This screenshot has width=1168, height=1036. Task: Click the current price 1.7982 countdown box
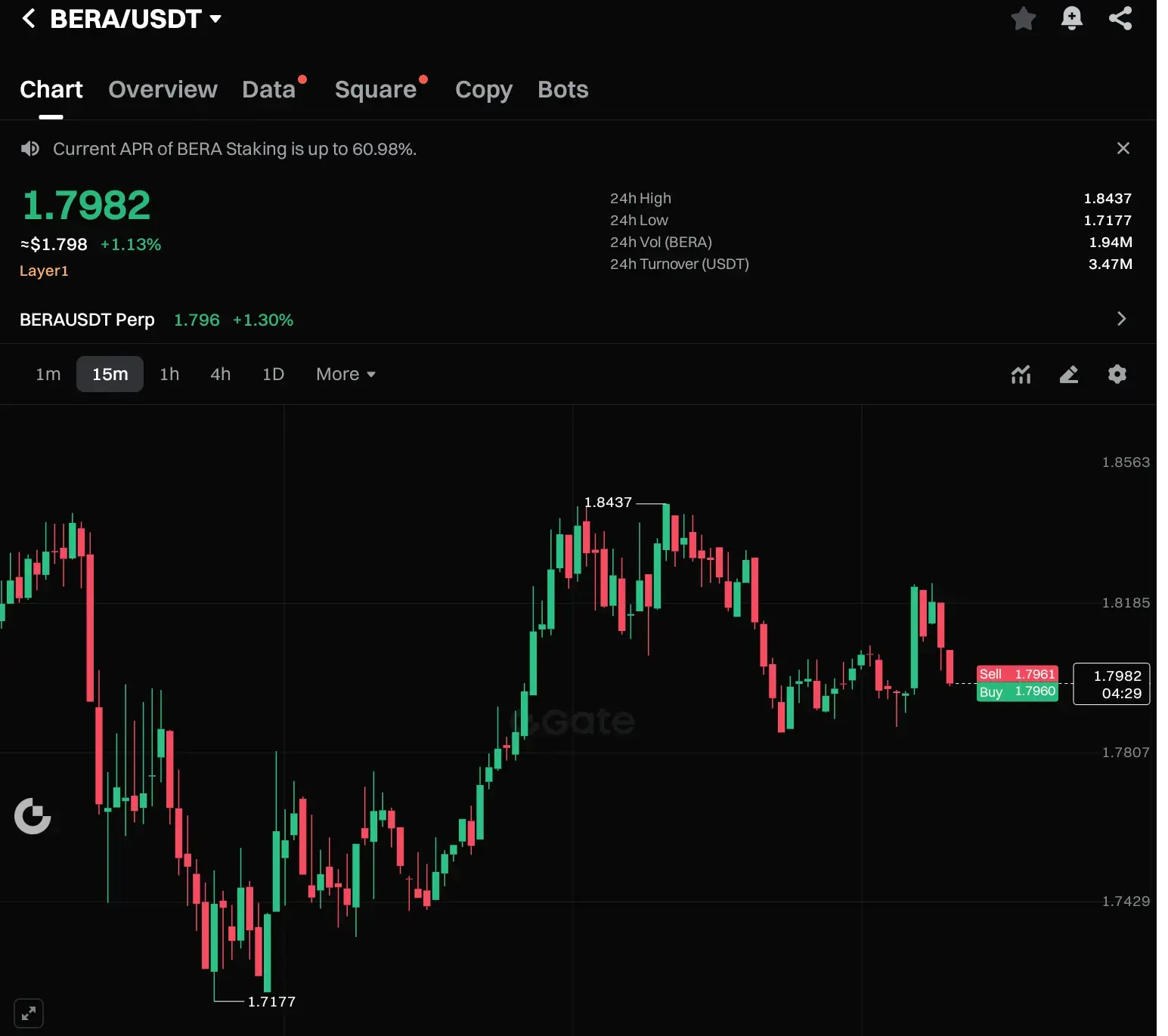tap(1111, 684)
